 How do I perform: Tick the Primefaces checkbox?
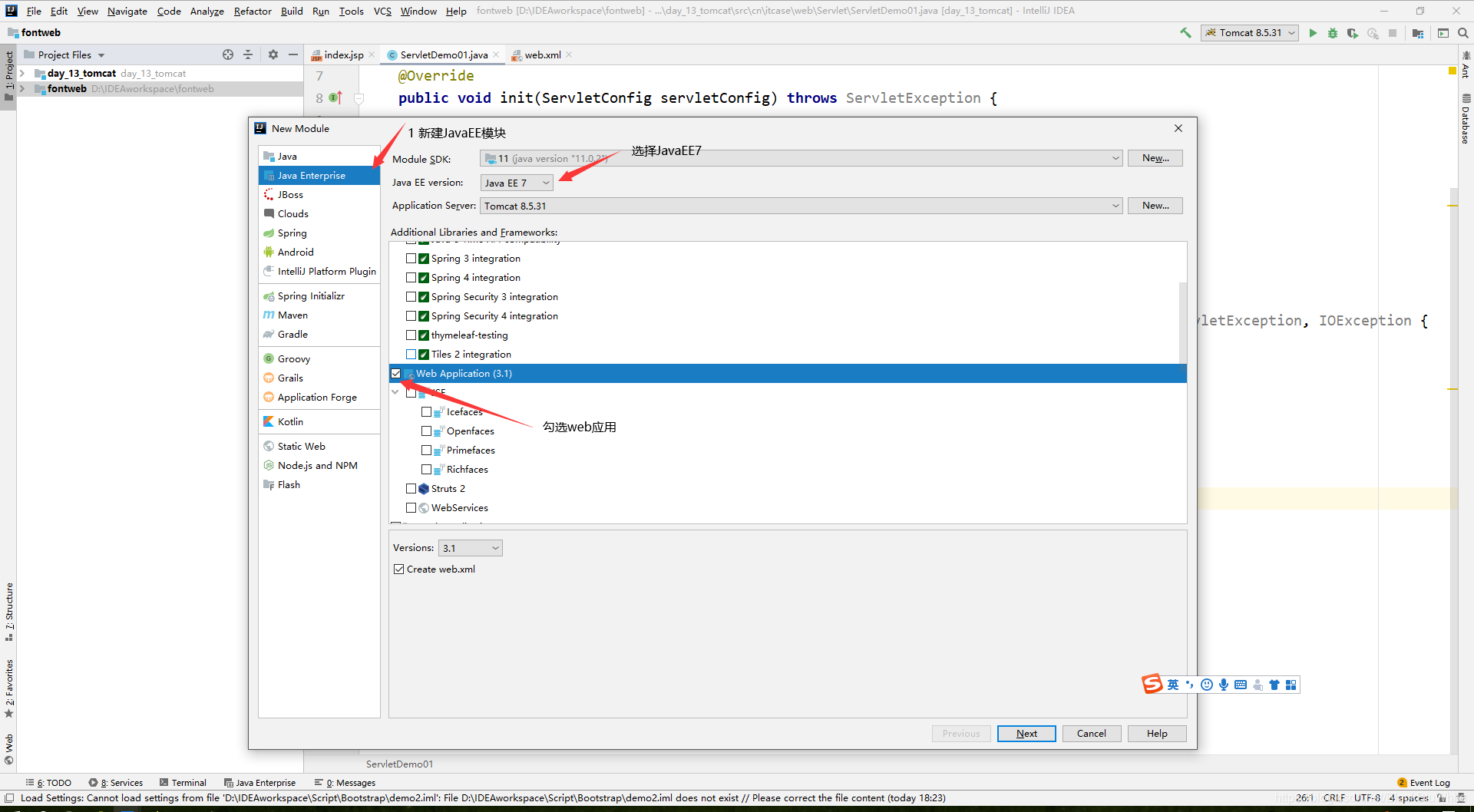(426, 451)
